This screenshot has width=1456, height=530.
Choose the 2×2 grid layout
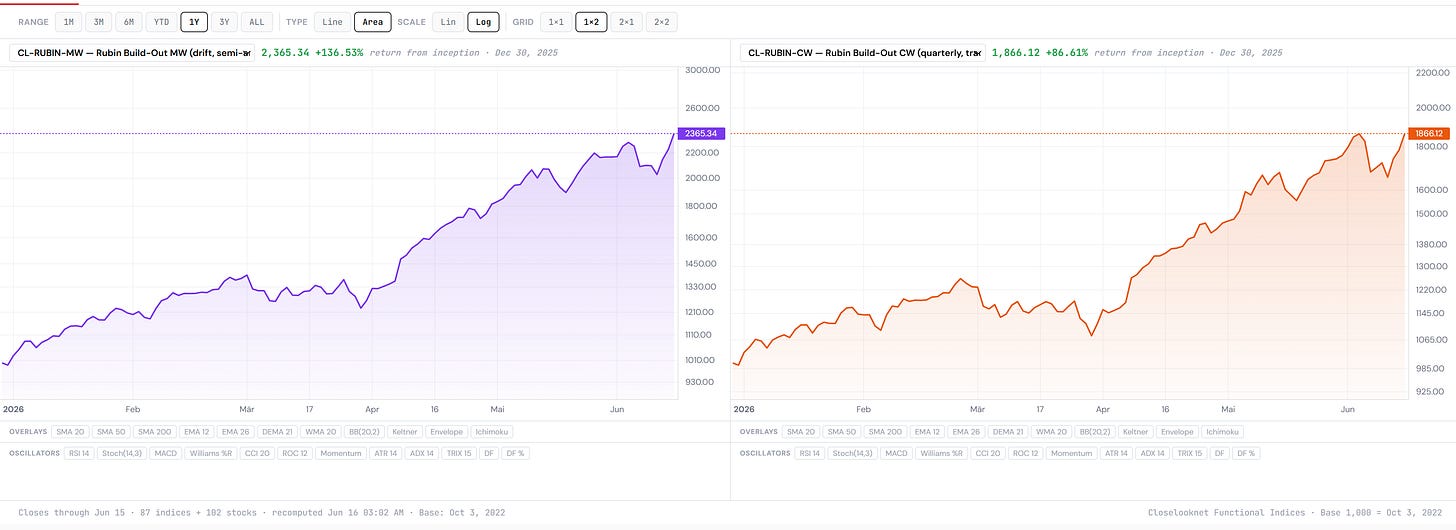pos(661,22)
